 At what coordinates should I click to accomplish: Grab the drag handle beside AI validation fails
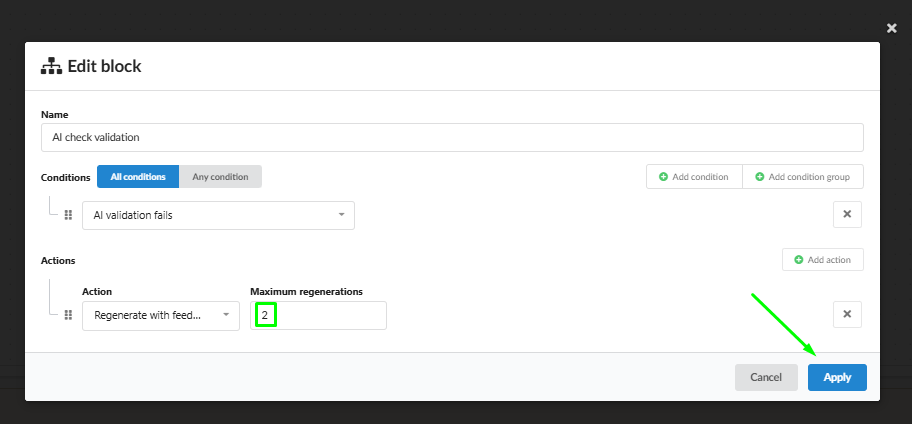pyautogui.click(x=68, y=215)
